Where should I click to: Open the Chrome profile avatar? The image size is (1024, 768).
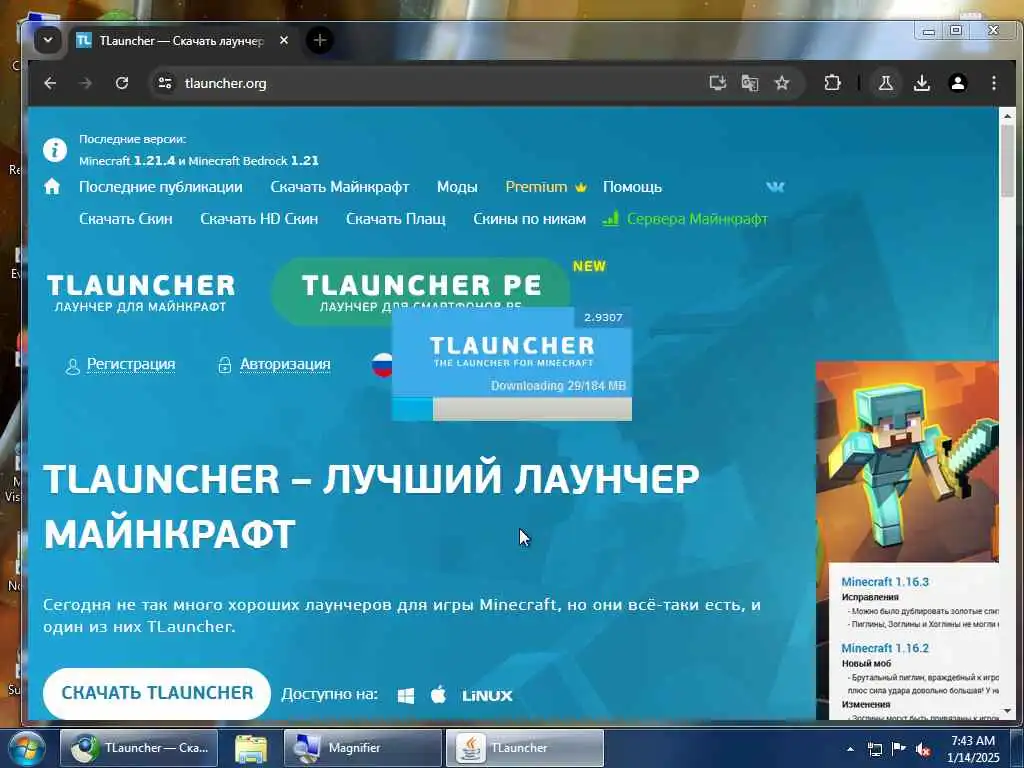pos(957,83)
